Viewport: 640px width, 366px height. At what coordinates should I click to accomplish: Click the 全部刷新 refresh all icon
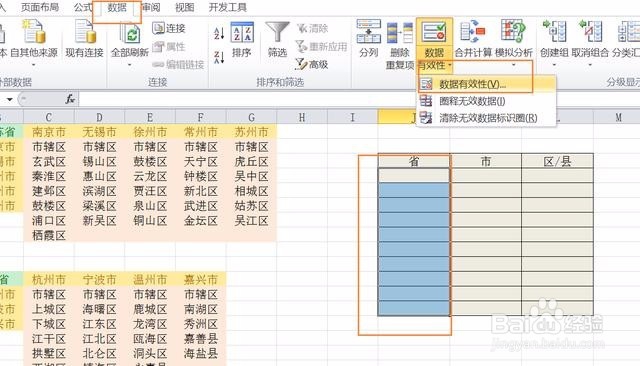point(130,33)
